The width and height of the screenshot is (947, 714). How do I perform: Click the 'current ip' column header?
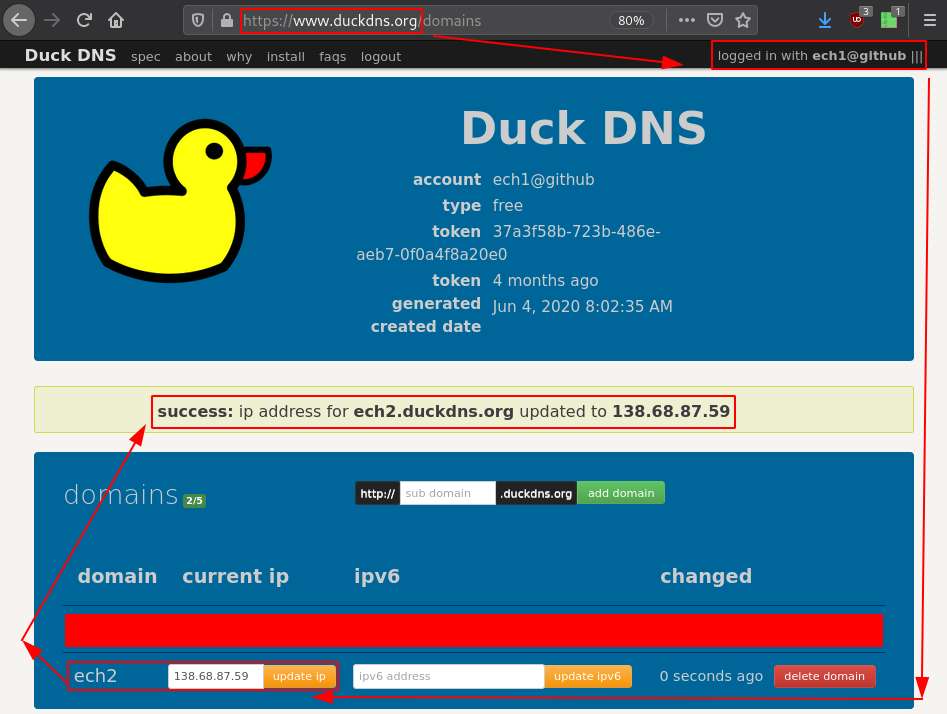click(236, 576)
